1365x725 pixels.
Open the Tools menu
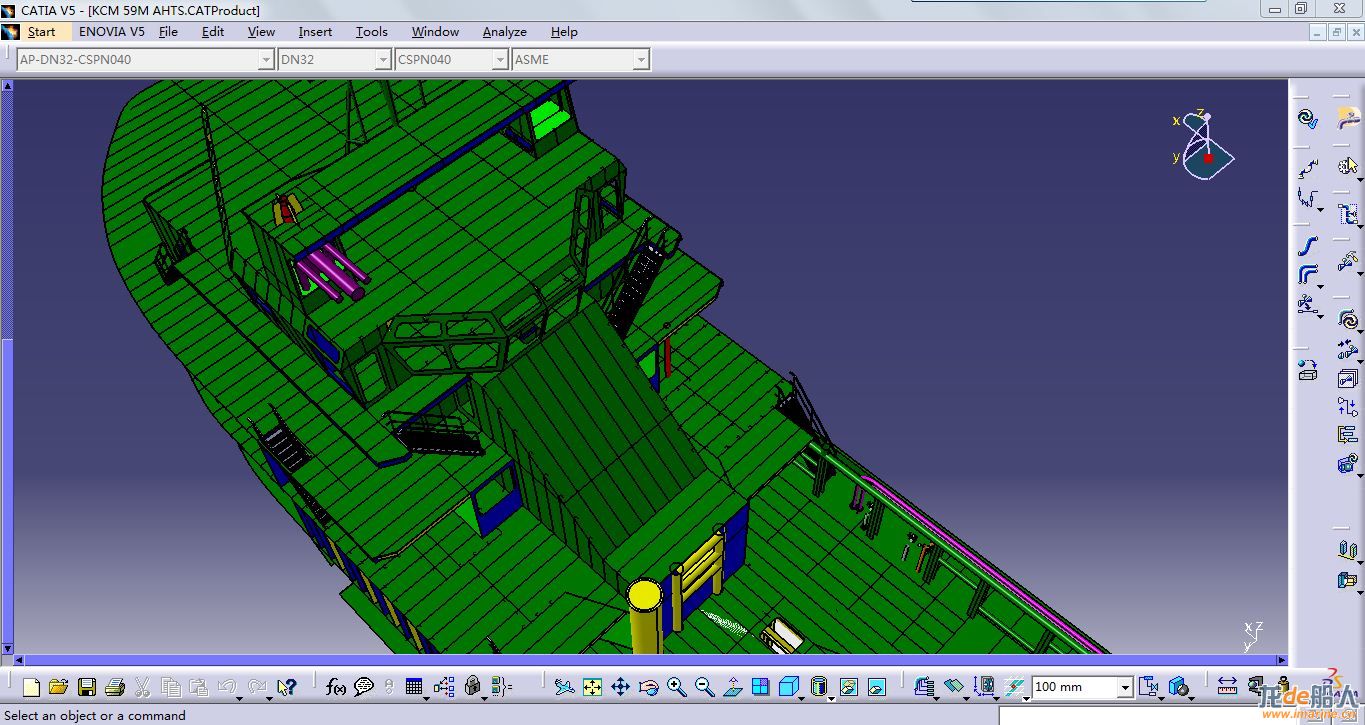pos(372,32)
